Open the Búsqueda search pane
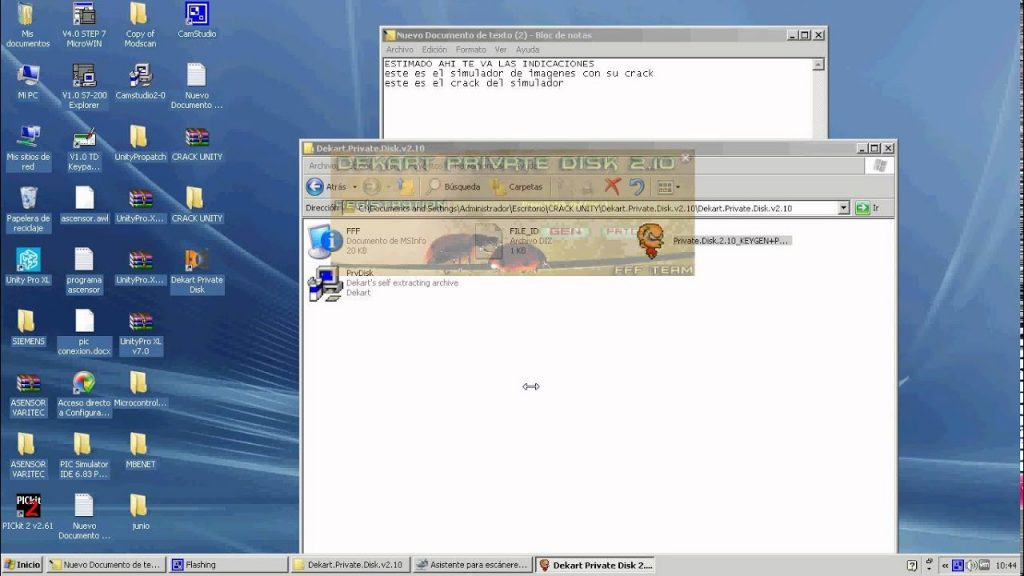Screen dimensions: 1024x576 [x=454, y=187]
